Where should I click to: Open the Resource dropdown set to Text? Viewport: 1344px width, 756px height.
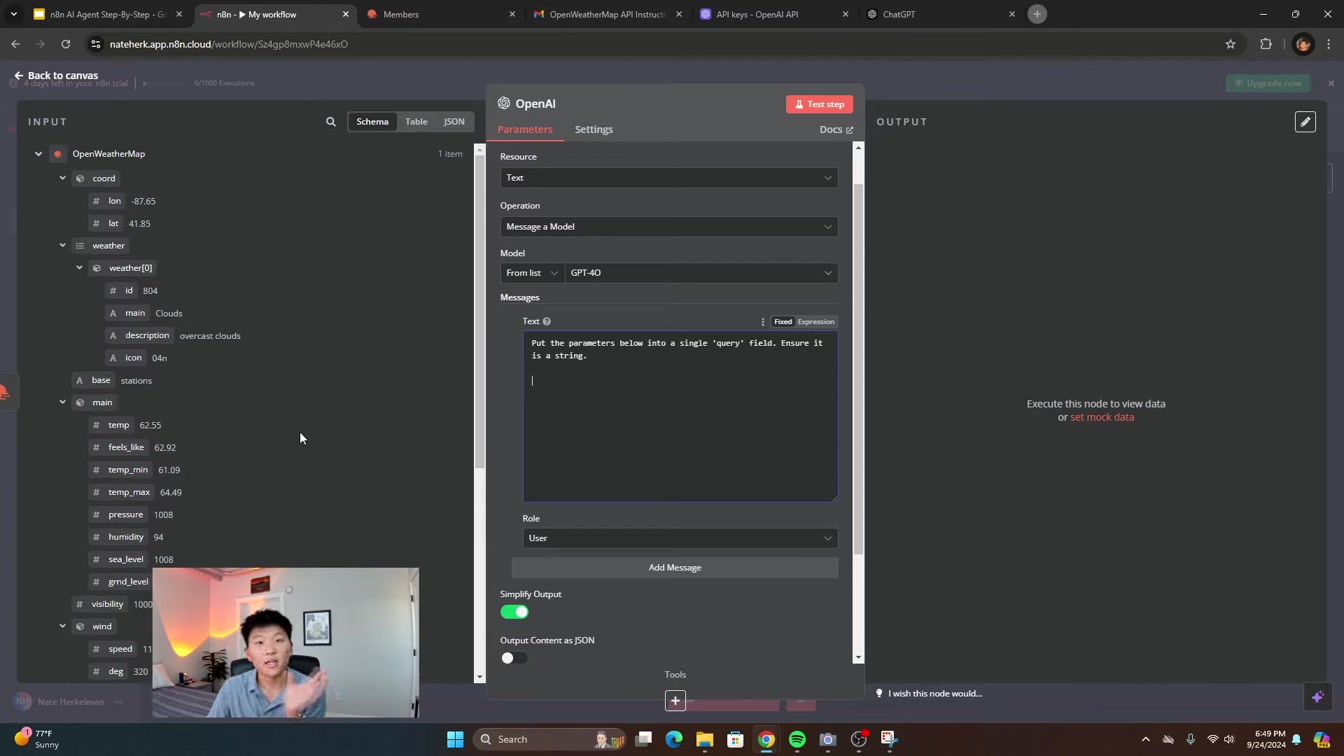(x=669, y=178)
